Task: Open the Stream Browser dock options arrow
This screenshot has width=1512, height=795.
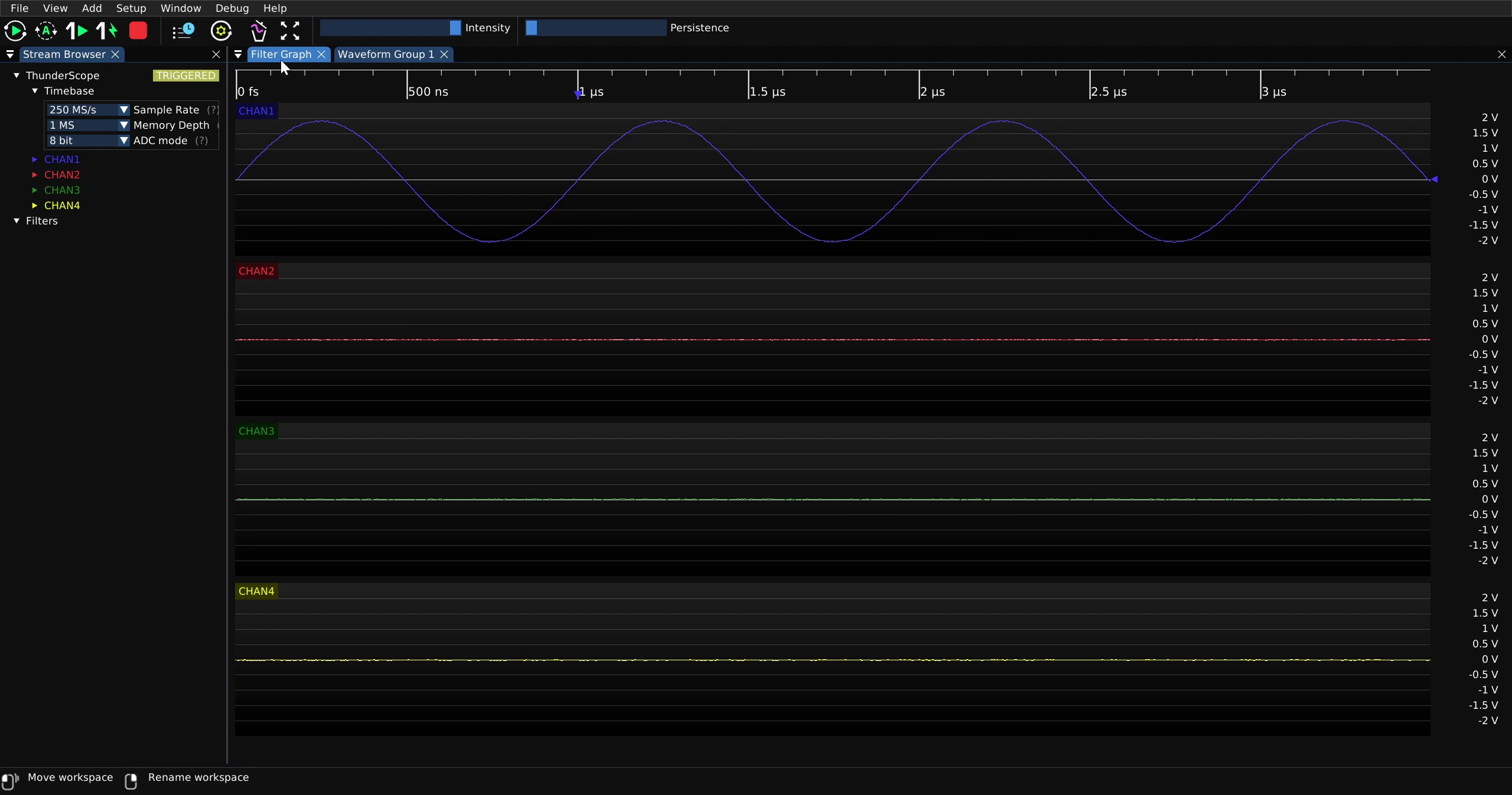Action: (x=10, y=54)
